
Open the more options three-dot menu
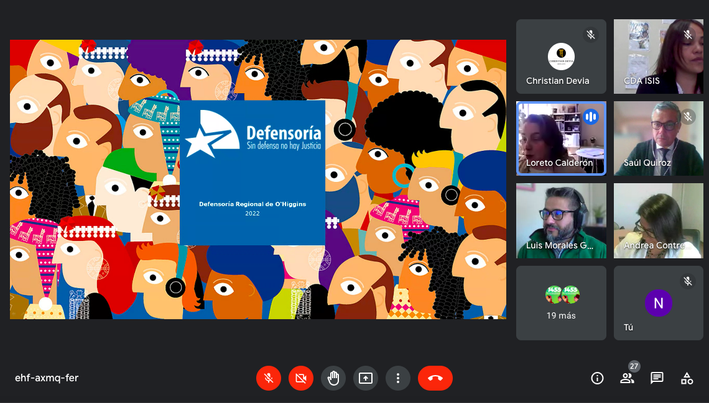pyautogui.click(x=398, y=378)
